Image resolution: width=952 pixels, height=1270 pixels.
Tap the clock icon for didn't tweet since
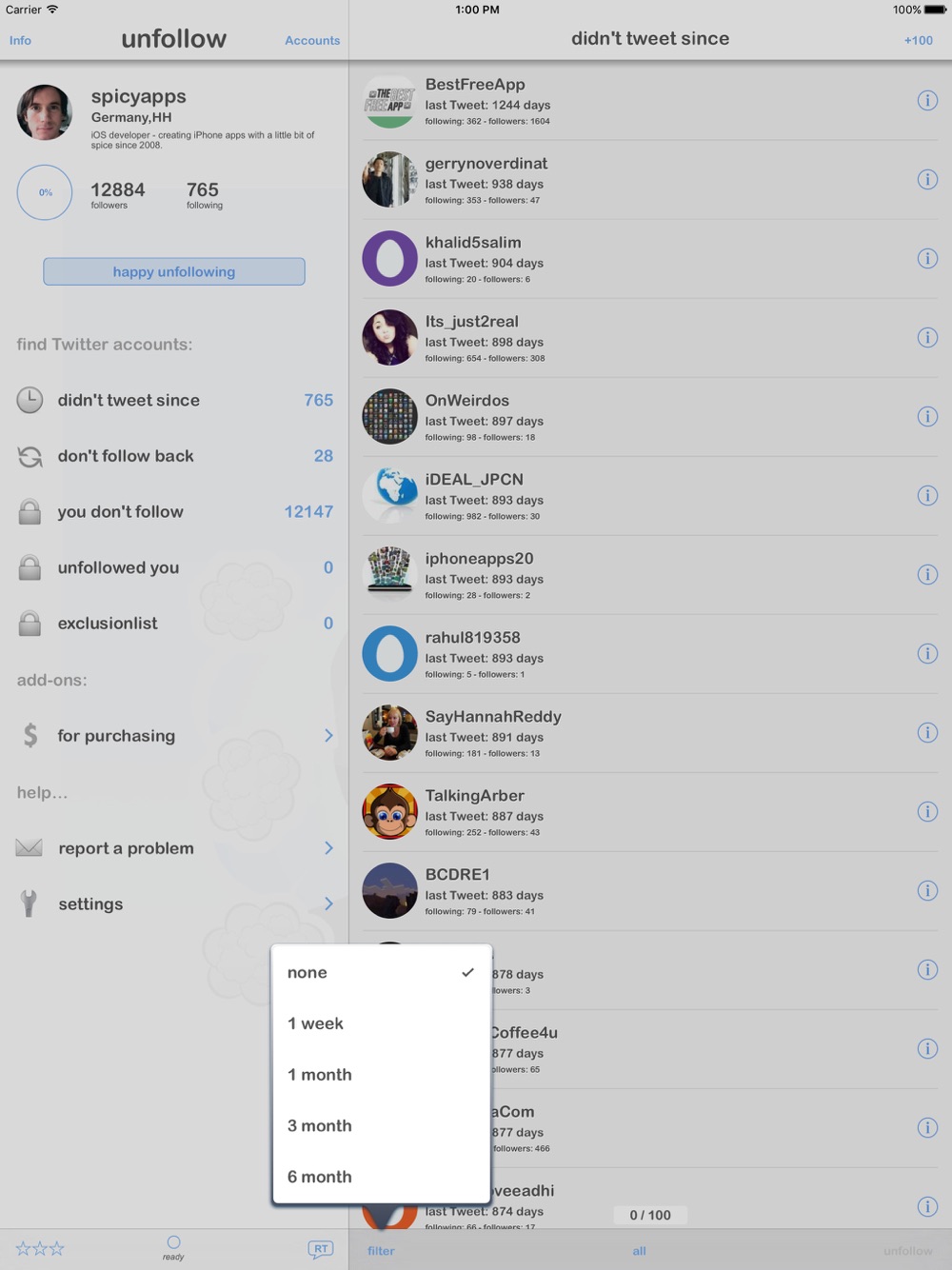[x=30, y=401]
